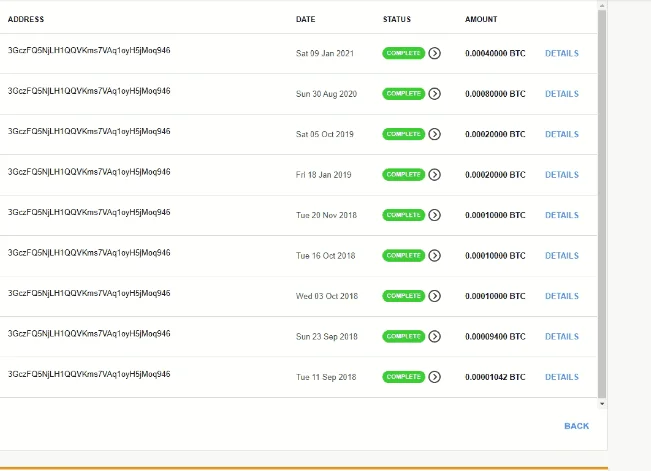View DETAILS for the Tue 16 Oct 2018 transaction

562,255
